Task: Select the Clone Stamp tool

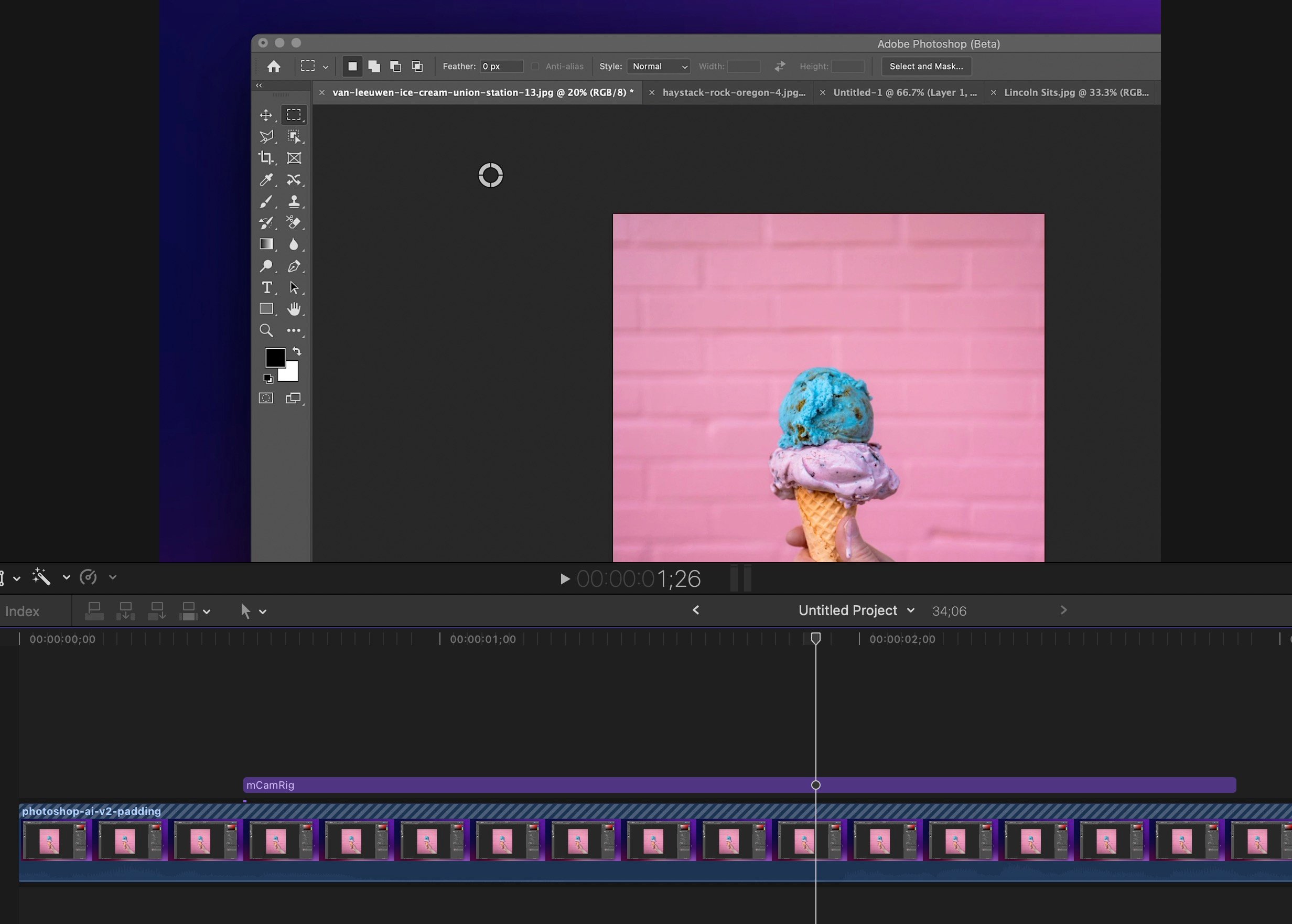Action: [294, 201]
